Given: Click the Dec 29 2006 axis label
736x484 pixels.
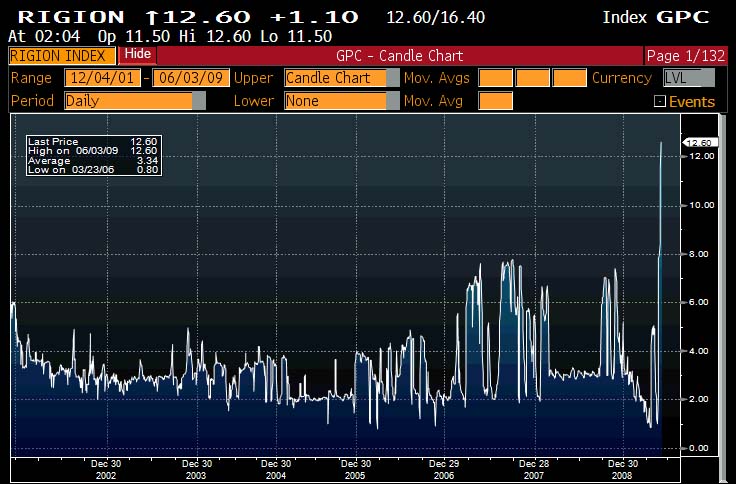Looking at the screenshot, I should 444,469.
